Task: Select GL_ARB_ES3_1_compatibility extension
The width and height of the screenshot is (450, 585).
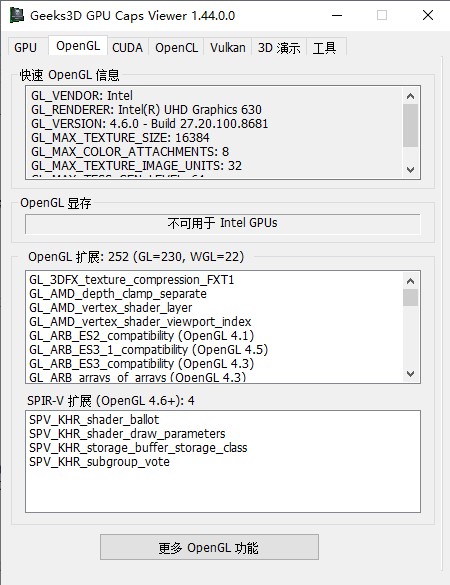Action: (149, 350)
